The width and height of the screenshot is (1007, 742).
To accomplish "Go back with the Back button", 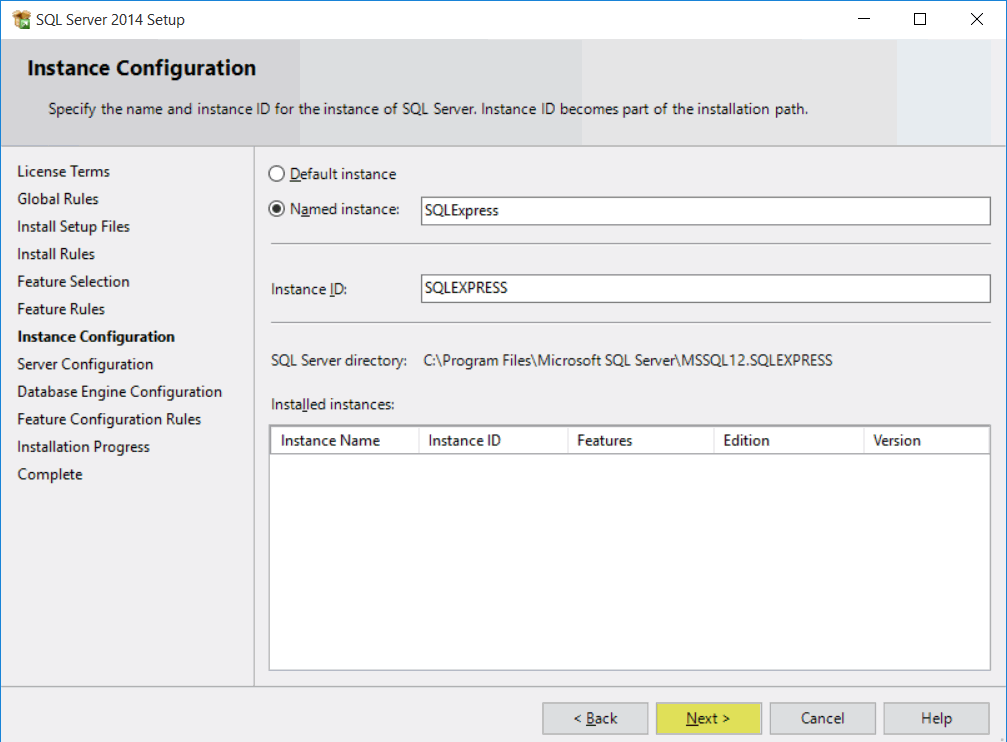I will point(595,718).
